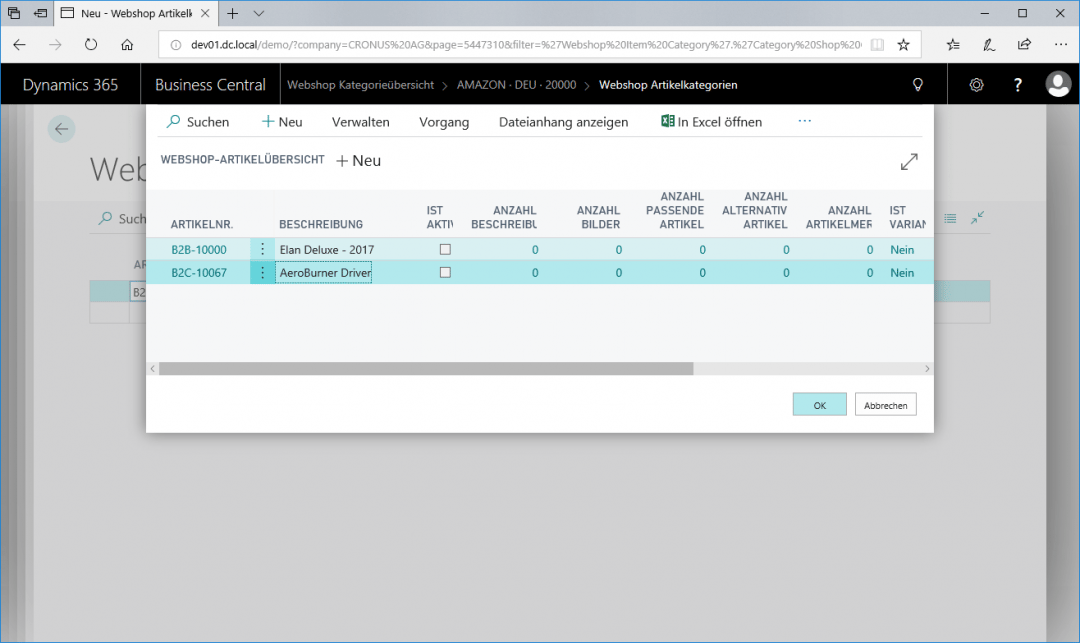Image resolution: width=1080 pixels, height=643 pixels.
Task: Click the Webshop Artikelkategorien breadcrumb
Action: pos(668,85)
